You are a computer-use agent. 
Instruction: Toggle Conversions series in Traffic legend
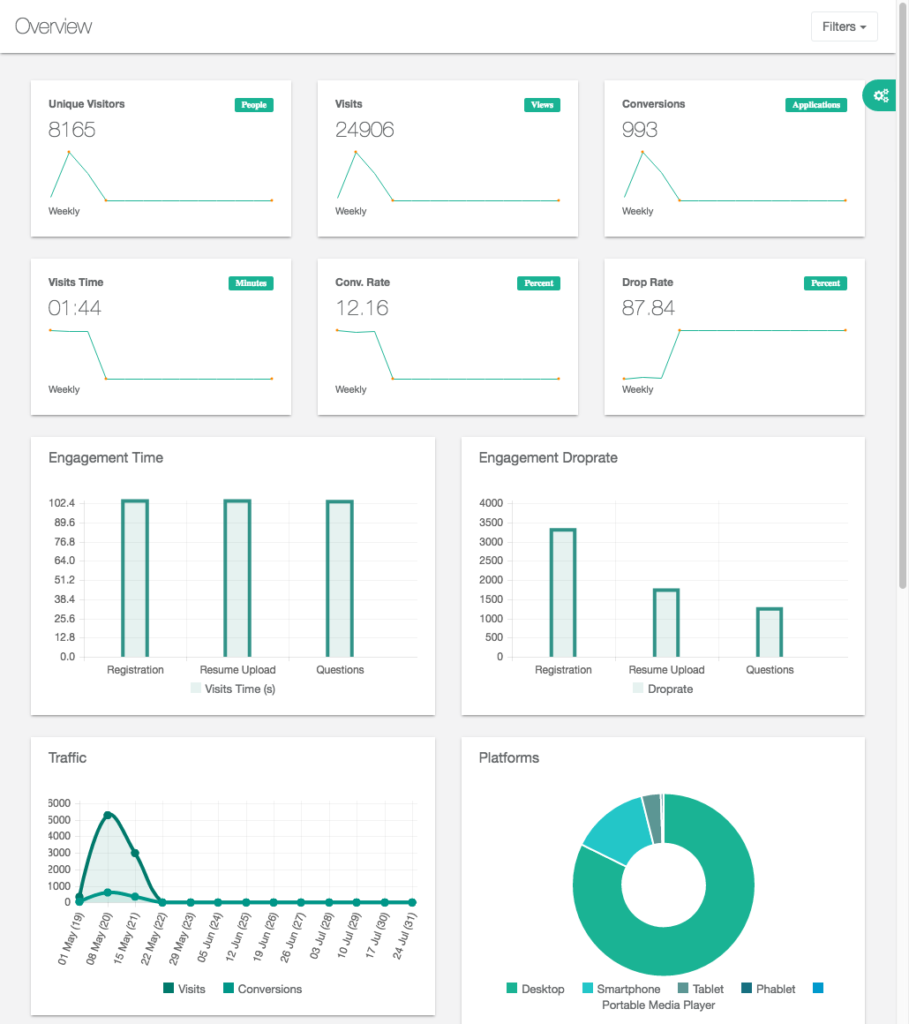262,989
